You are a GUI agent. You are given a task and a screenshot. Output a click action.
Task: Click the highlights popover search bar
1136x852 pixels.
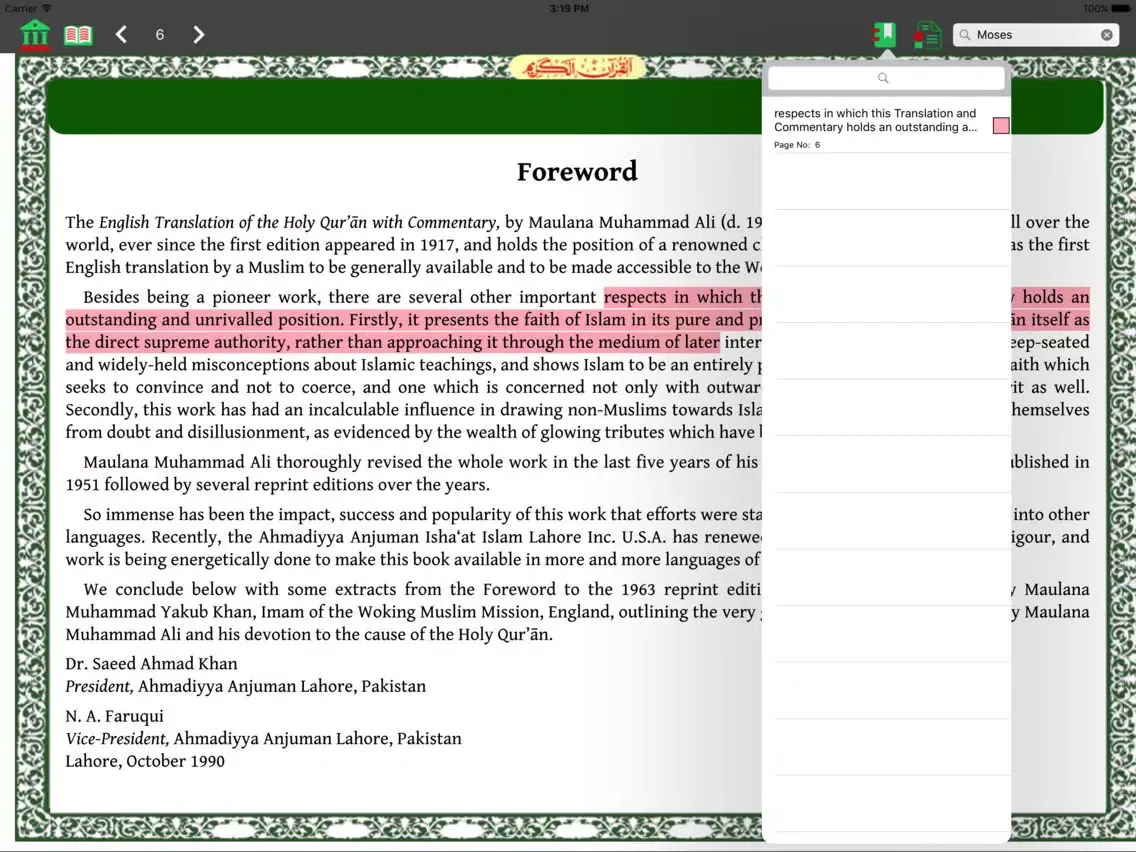point(885,78)
